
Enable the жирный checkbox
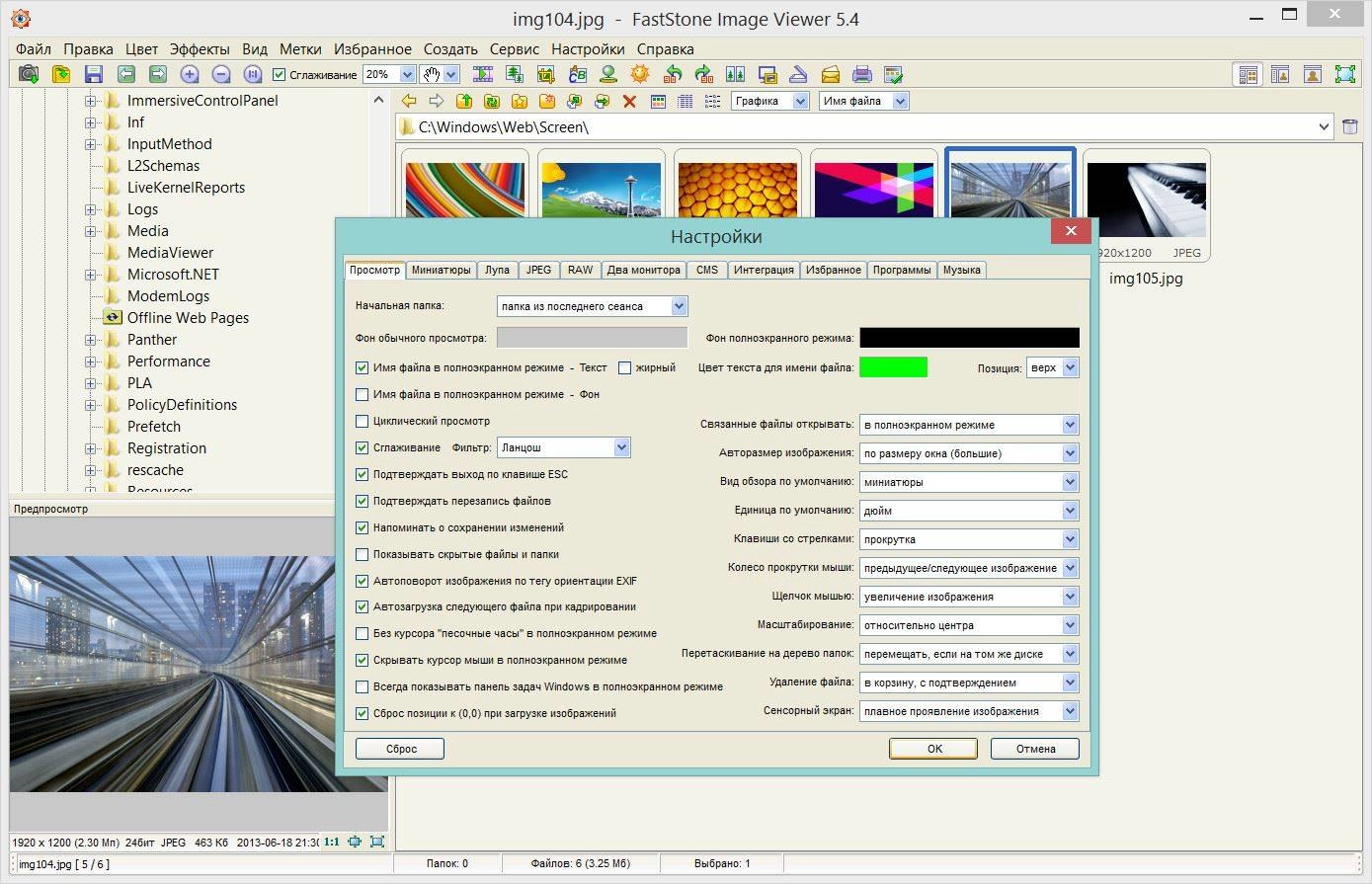[x=624, y=367]
